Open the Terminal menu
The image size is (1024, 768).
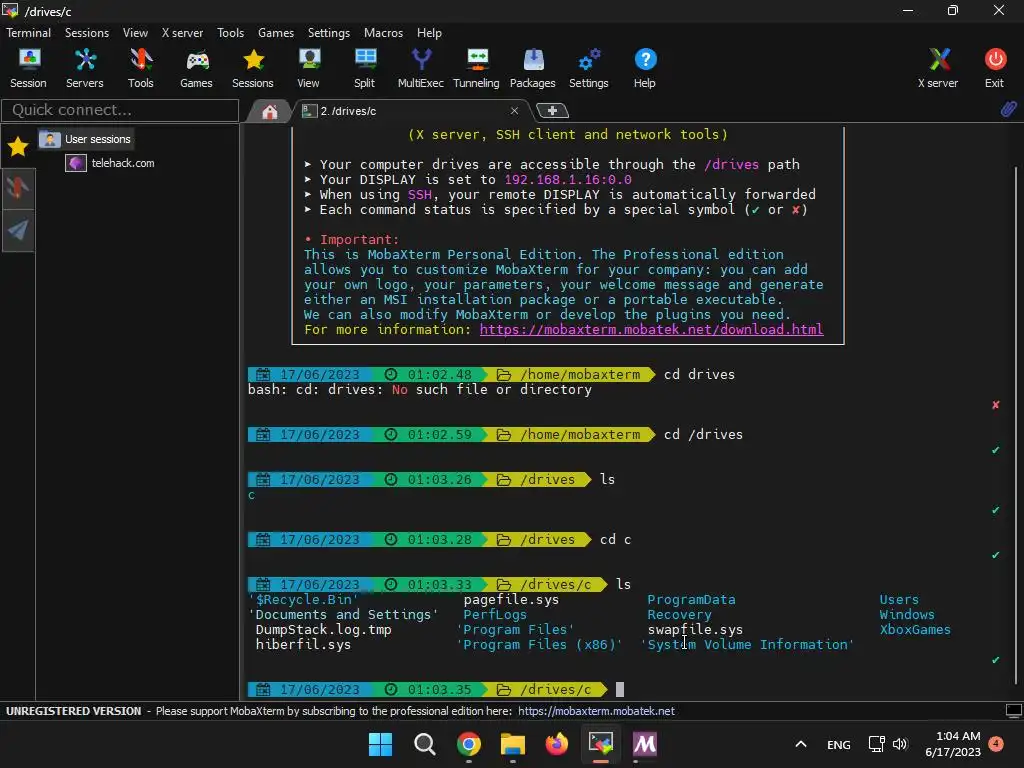pyautogui.click(x=28, y=33)
